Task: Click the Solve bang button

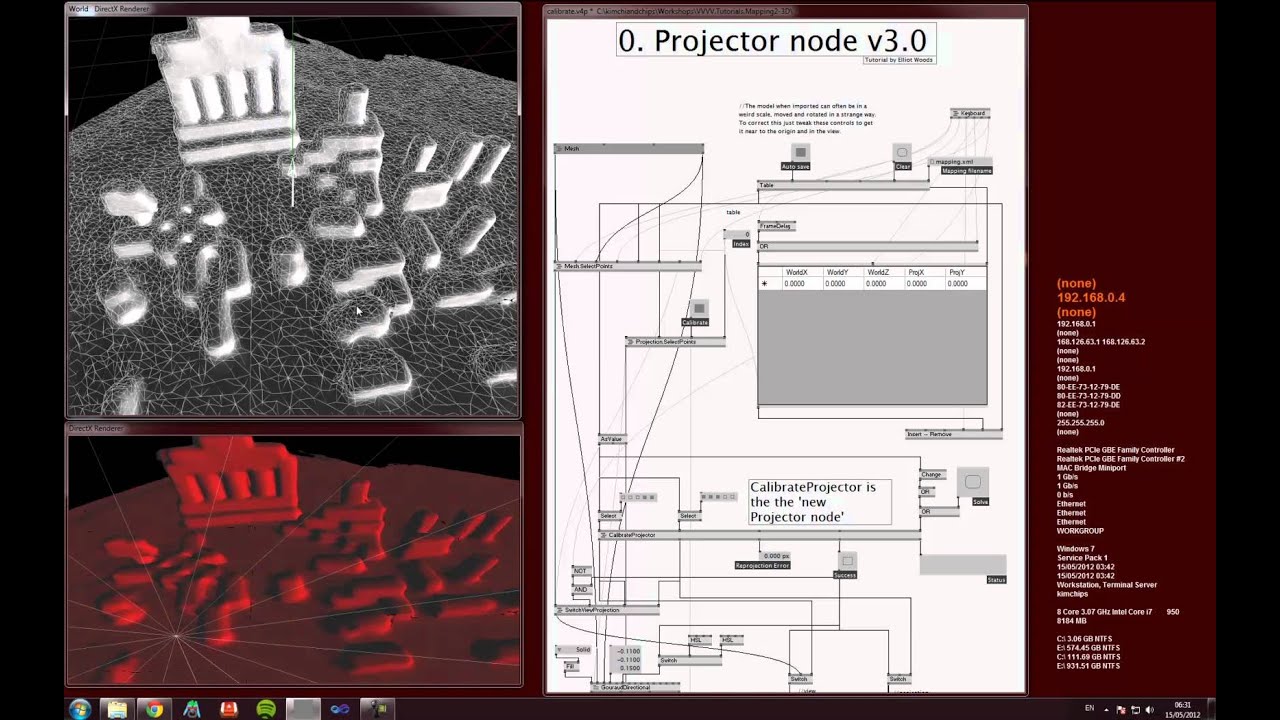Action: [972, 482]
